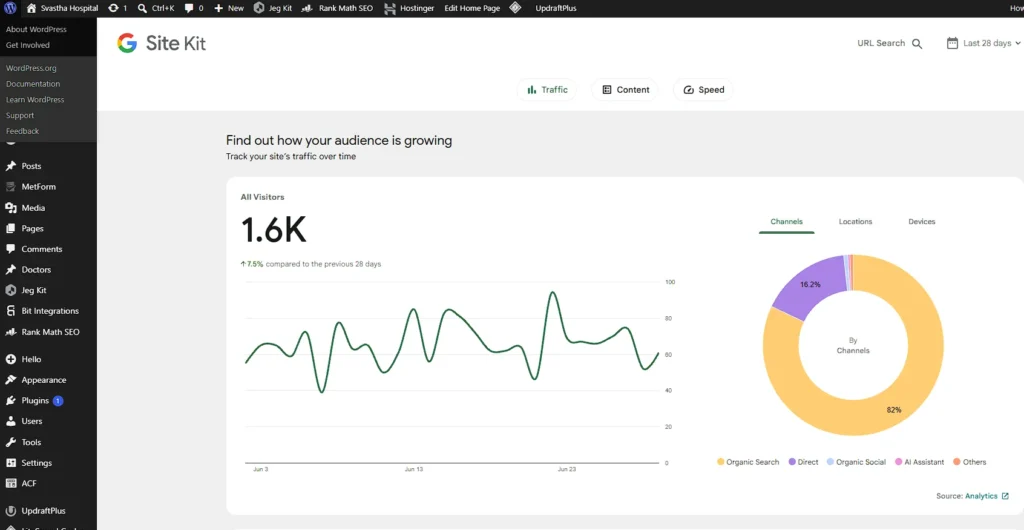The image size is (1024, 530).
Task: Select the Speed navigation chip
Action: [x=703, y=90]
